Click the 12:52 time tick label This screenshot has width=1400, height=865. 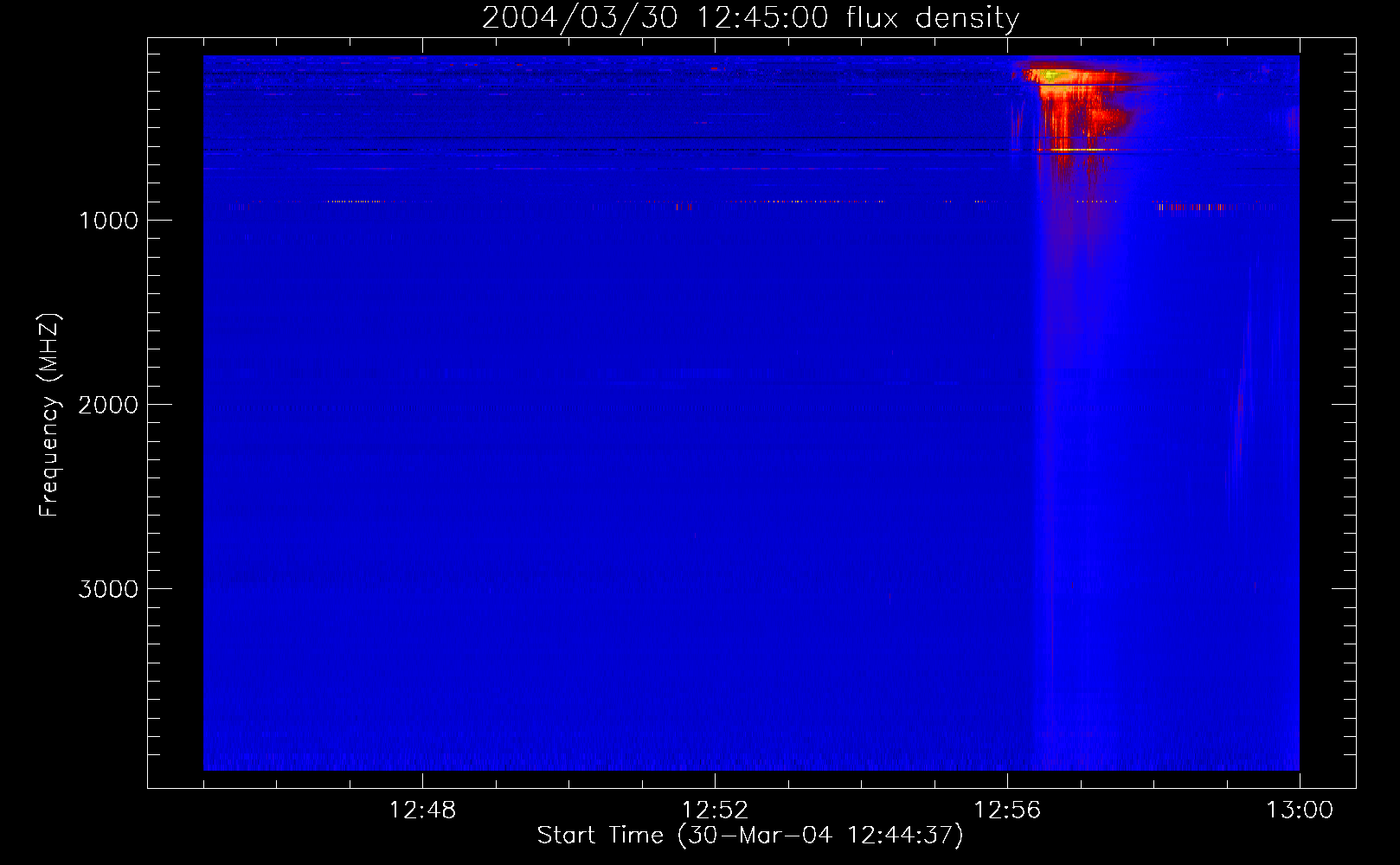715,811
